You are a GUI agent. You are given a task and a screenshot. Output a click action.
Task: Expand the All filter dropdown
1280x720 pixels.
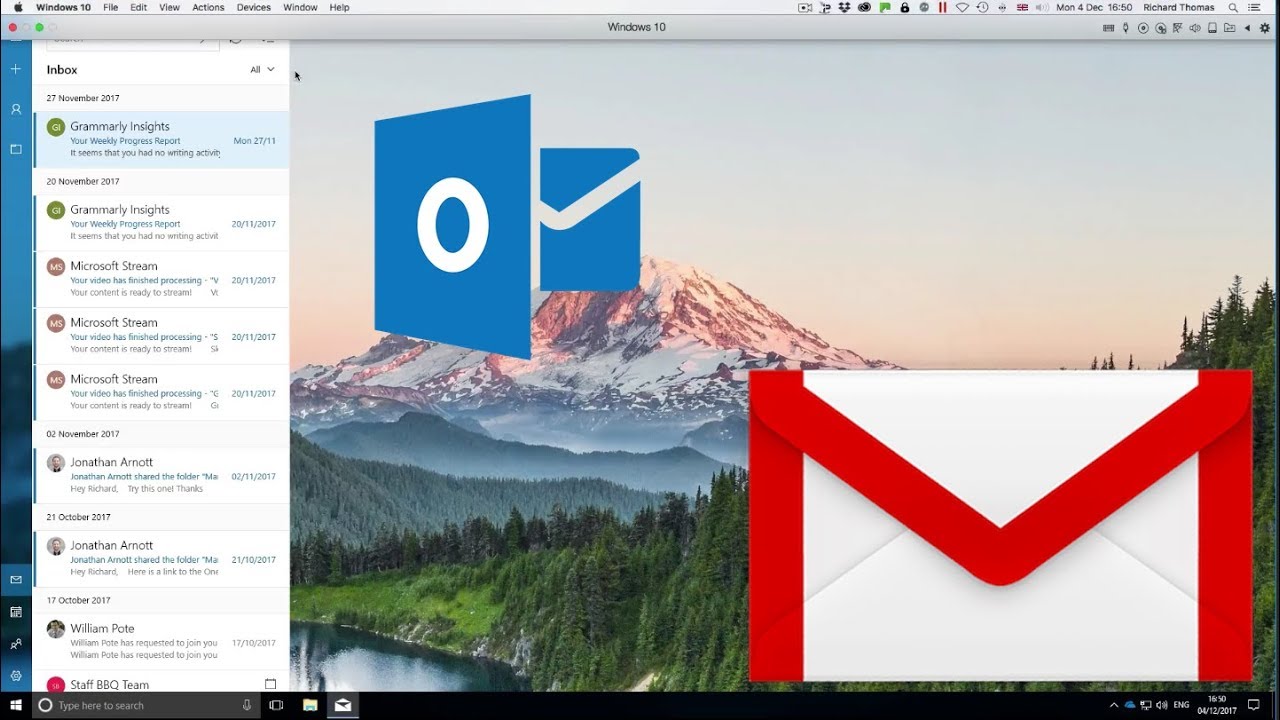262,70
